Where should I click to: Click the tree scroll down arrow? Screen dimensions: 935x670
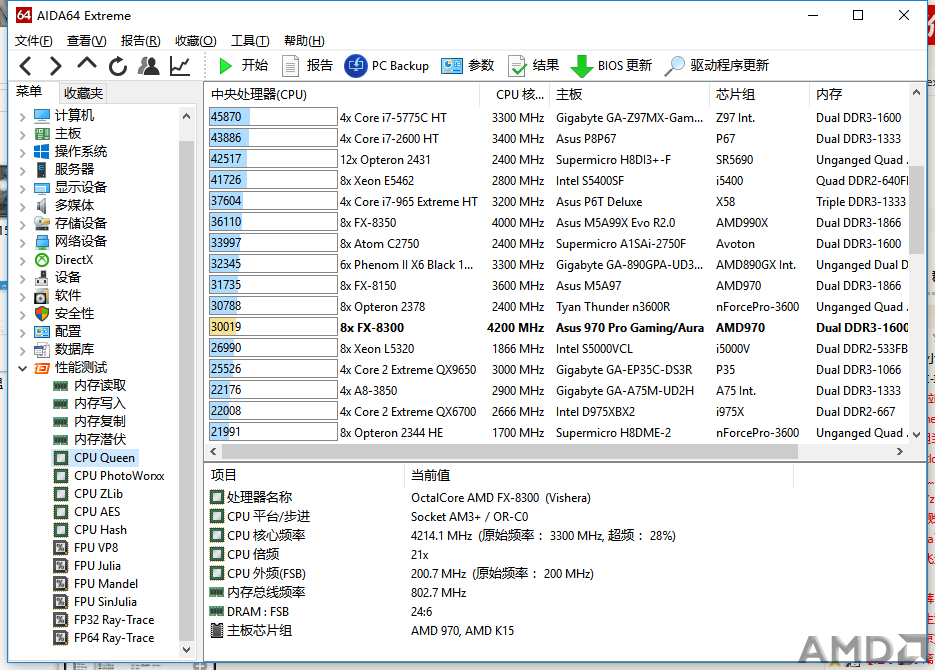point(187,650)
